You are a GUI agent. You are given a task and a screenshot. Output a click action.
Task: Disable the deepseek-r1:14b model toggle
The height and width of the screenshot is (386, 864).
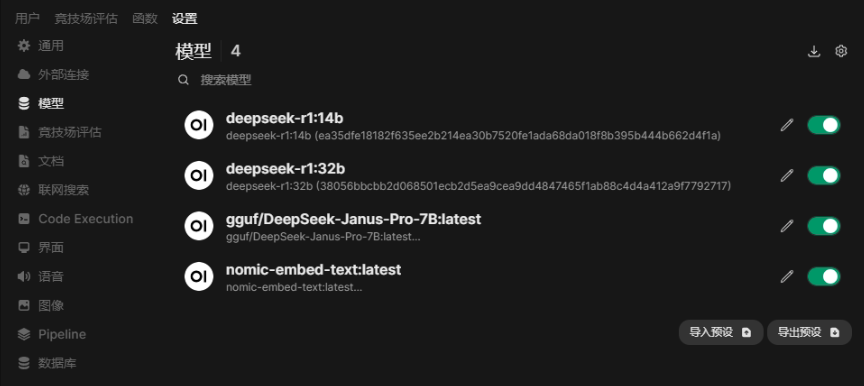click(x=824, y=125)
